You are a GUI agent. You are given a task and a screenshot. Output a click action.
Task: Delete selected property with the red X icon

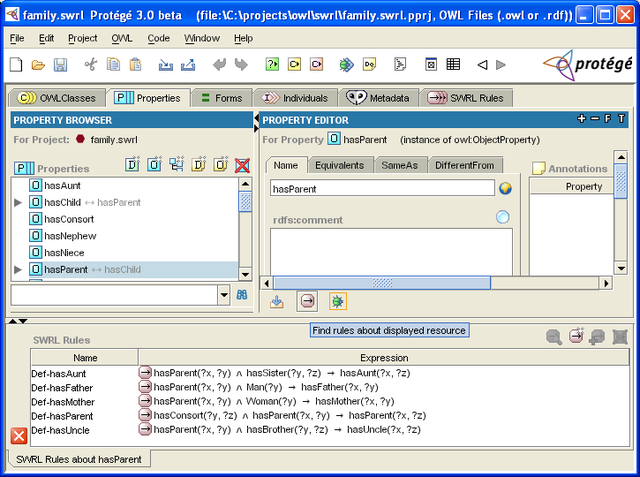(x=242, y=165)
